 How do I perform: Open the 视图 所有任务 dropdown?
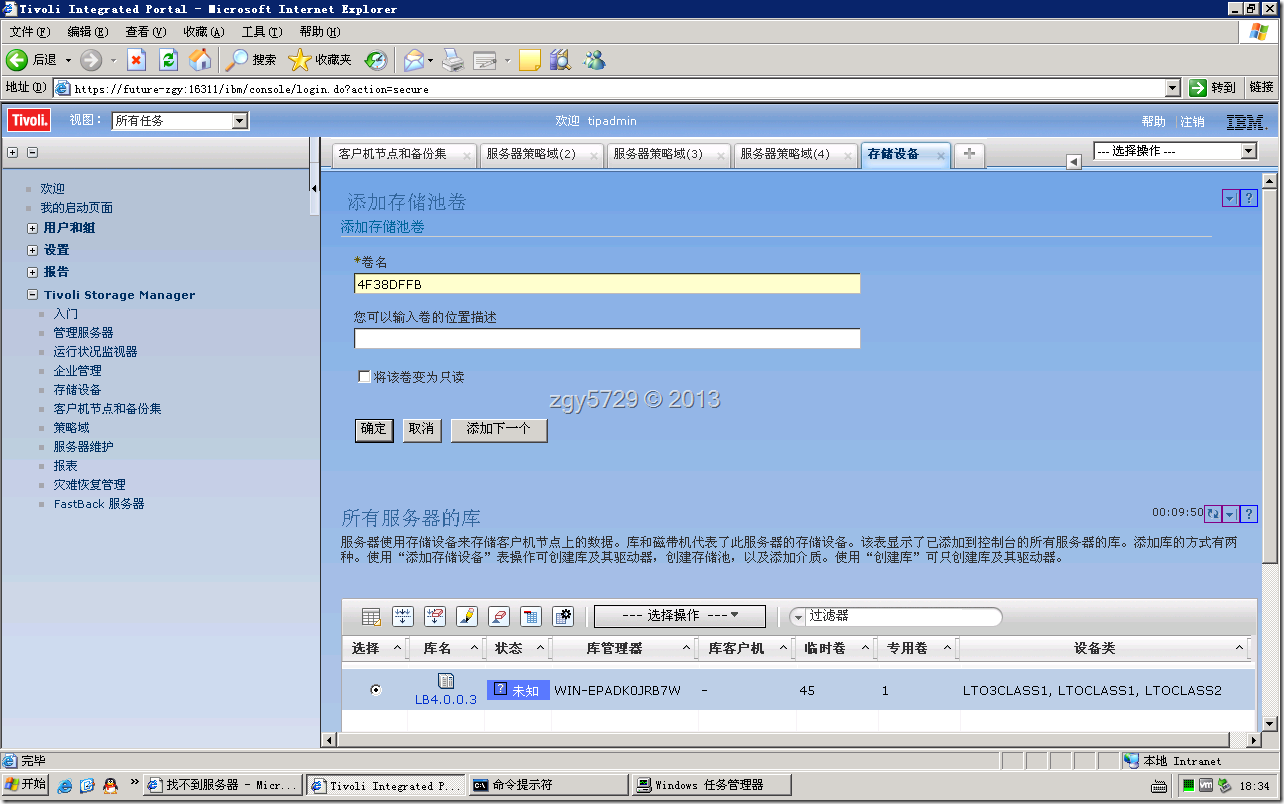(180, 121)
